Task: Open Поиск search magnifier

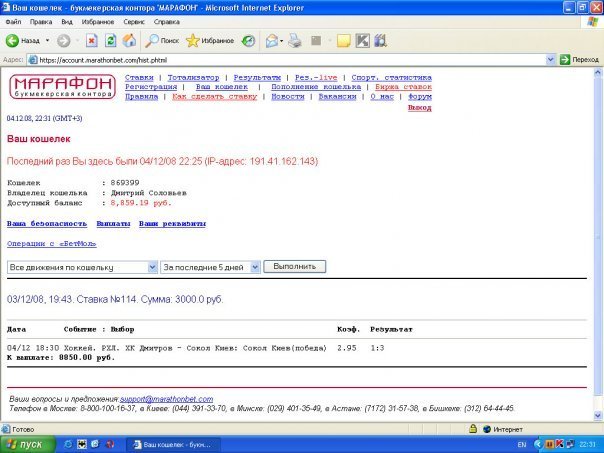Action: click(x=162, y=40)
